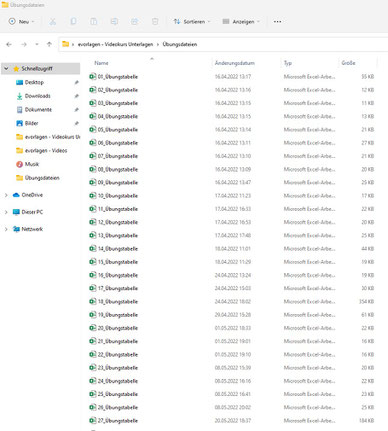This screenshot has width=388, height=431.
Task: Click the Share icon in toolbar
Action: [135, 22]
